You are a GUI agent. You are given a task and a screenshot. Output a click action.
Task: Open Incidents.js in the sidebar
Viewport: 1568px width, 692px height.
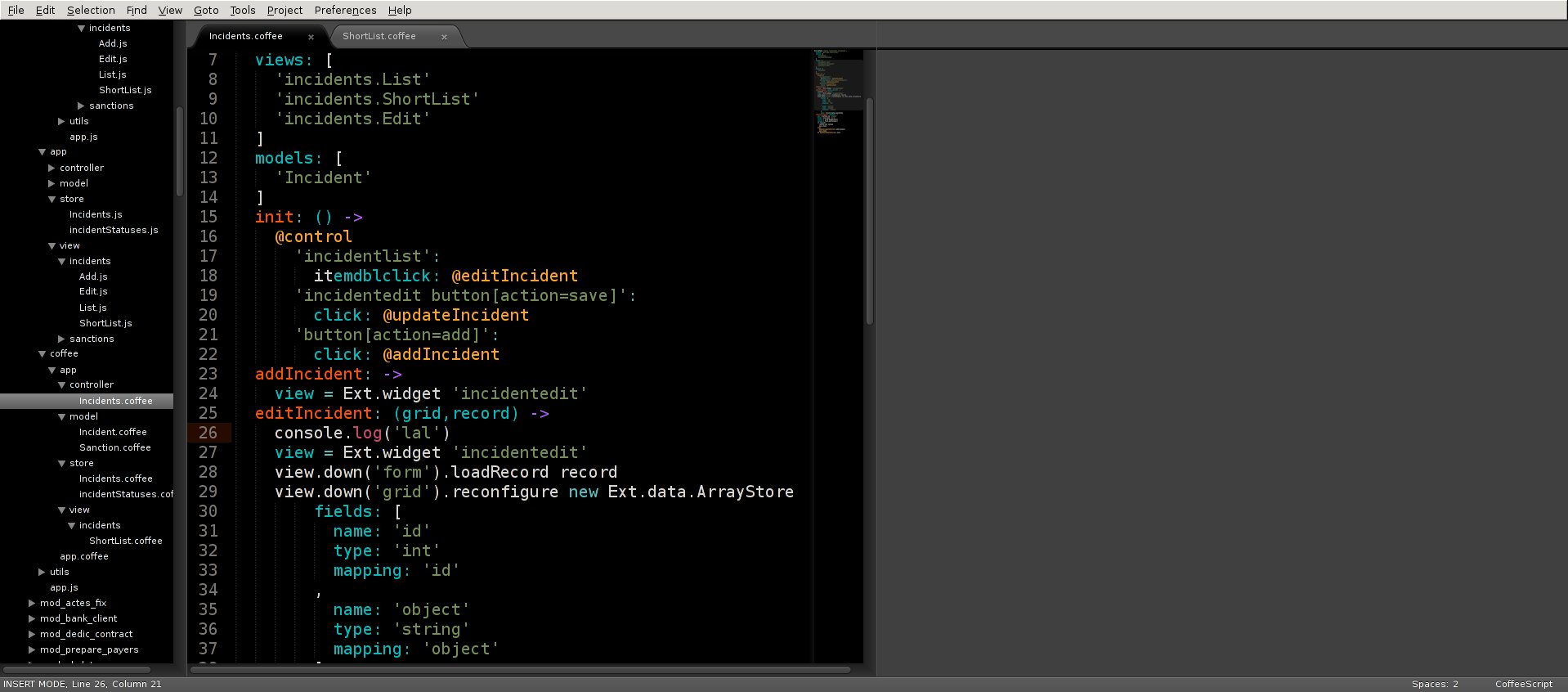pos(96,214)
